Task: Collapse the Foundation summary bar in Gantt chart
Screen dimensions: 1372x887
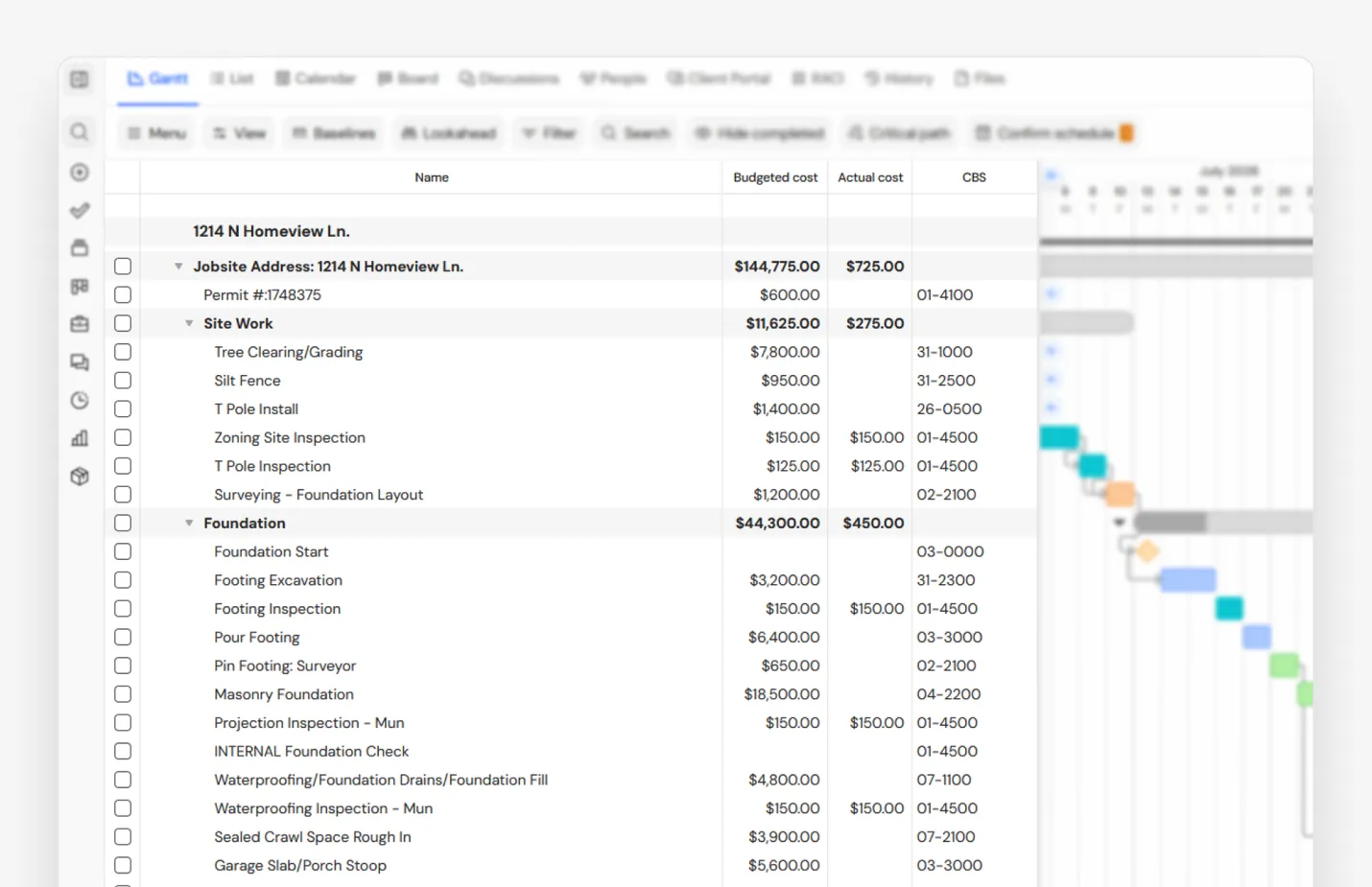Action: coord(1119,523)
